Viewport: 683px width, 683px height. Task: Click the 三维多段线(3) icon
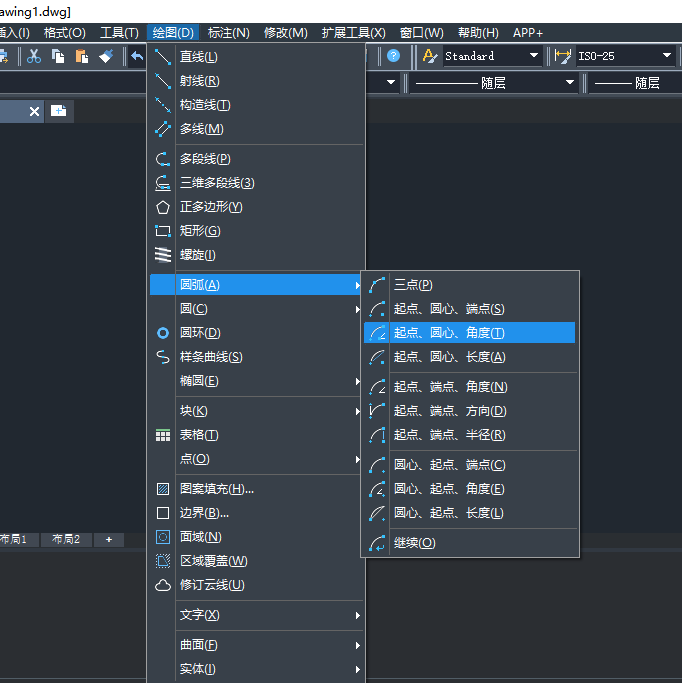163,183
